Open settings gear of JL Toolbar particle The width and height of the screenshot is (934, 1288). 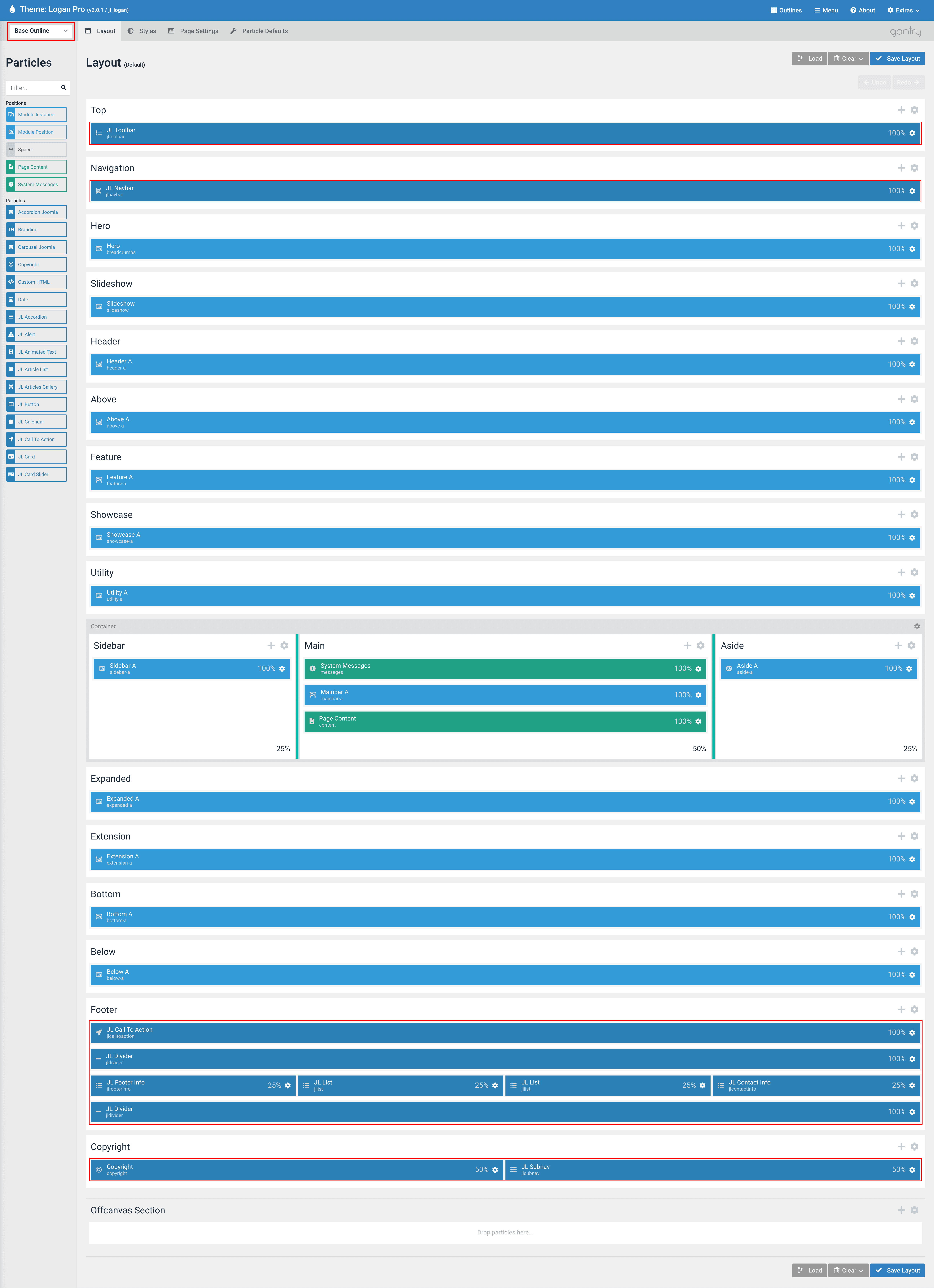[x=912, y=134]
